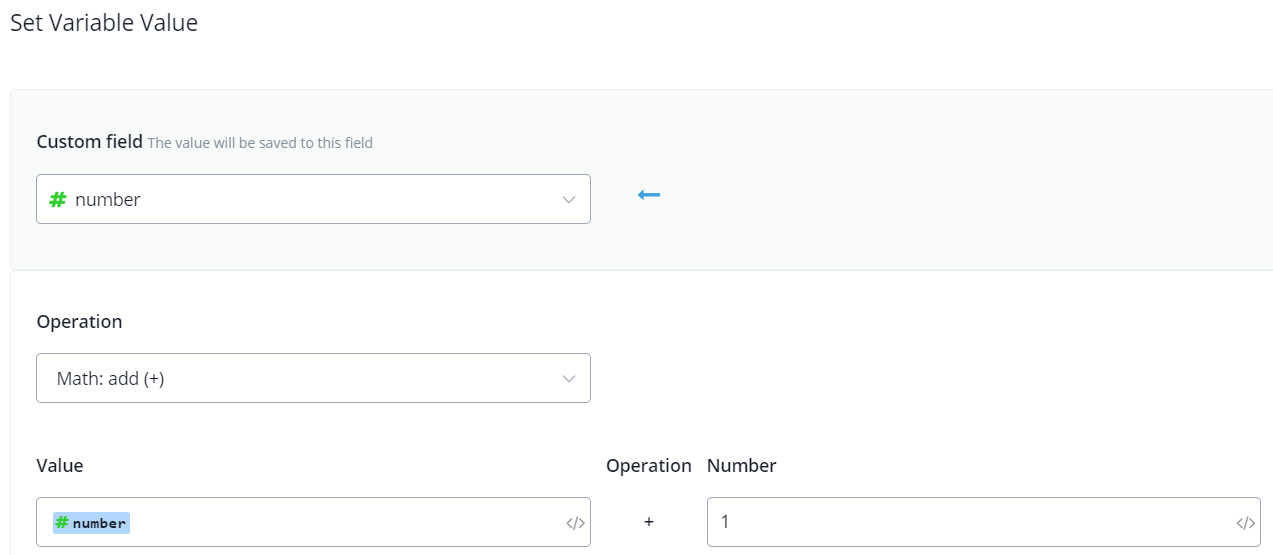1273x555 pixels.
Task: Expand the Math: add (+) dropdown chevron
Action: pyautogui.click(x=569, y=379)
